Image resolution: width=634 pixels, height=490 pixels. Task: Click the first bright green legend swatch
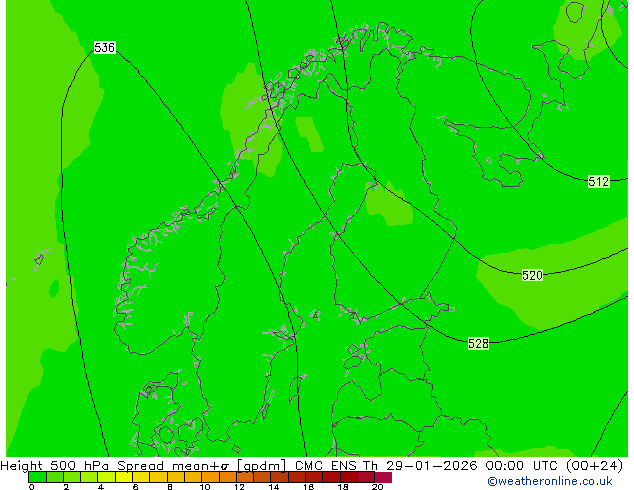[37, 477]
